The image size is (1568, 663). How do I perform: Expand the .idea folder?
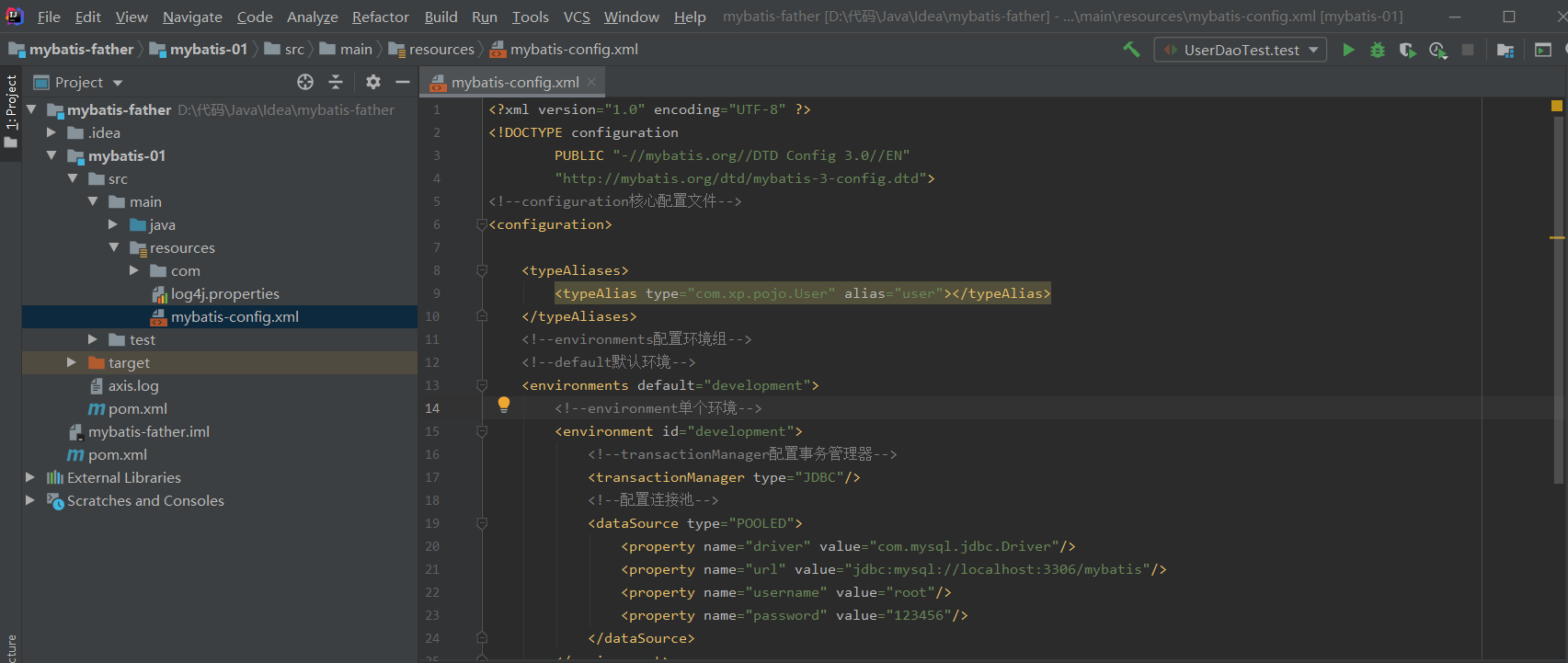tap(52, 132)
